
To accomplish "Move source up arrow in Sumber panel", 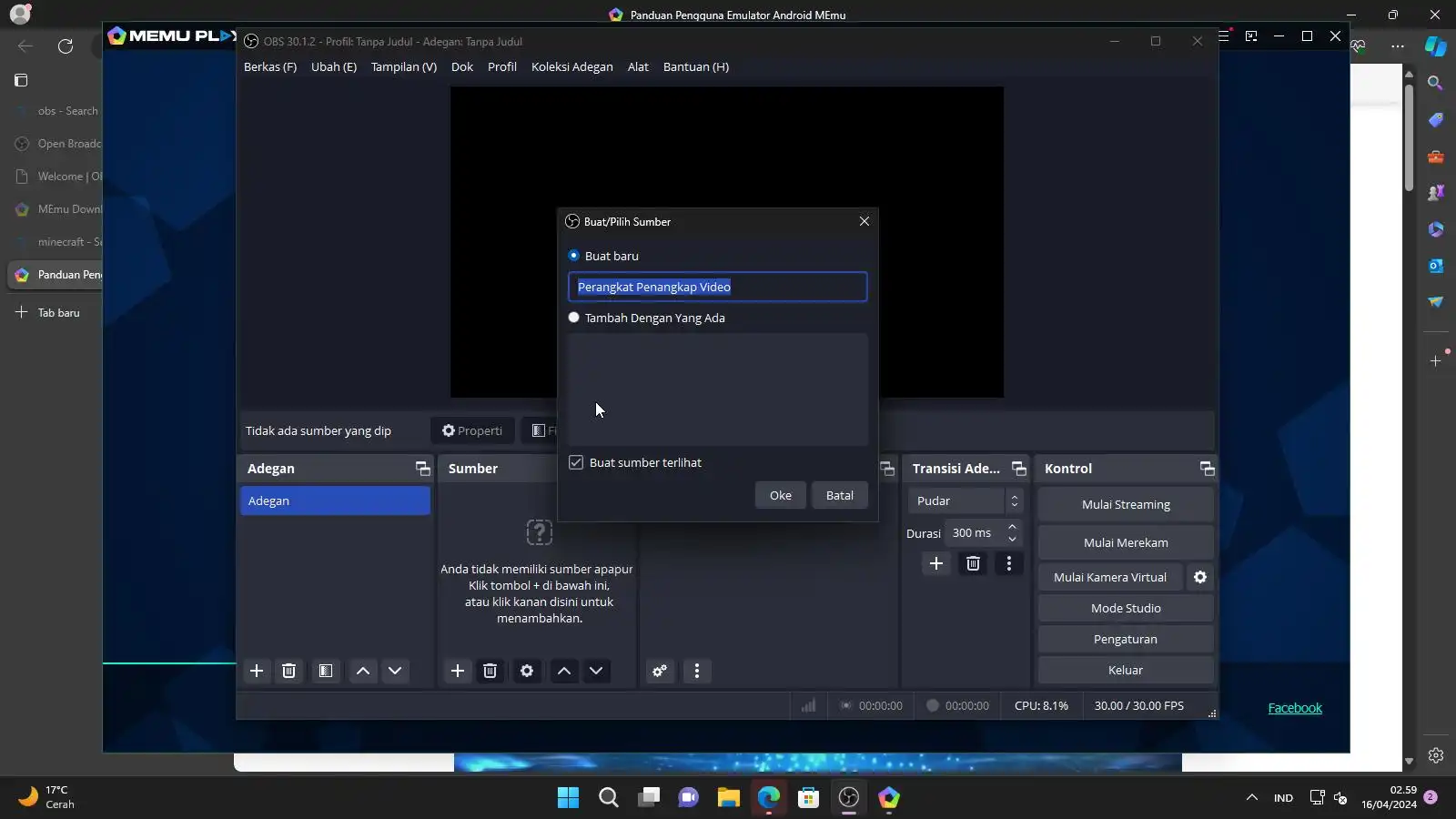I will [564, 671].
